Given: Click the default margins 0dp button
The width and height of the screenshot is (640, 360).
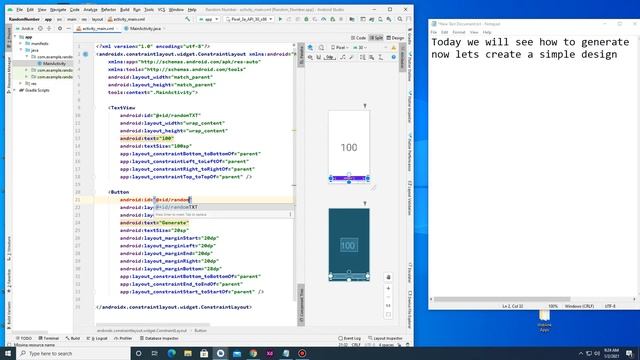Looking at the screenshot, I should pyautogui.click(x=330, y=58).
